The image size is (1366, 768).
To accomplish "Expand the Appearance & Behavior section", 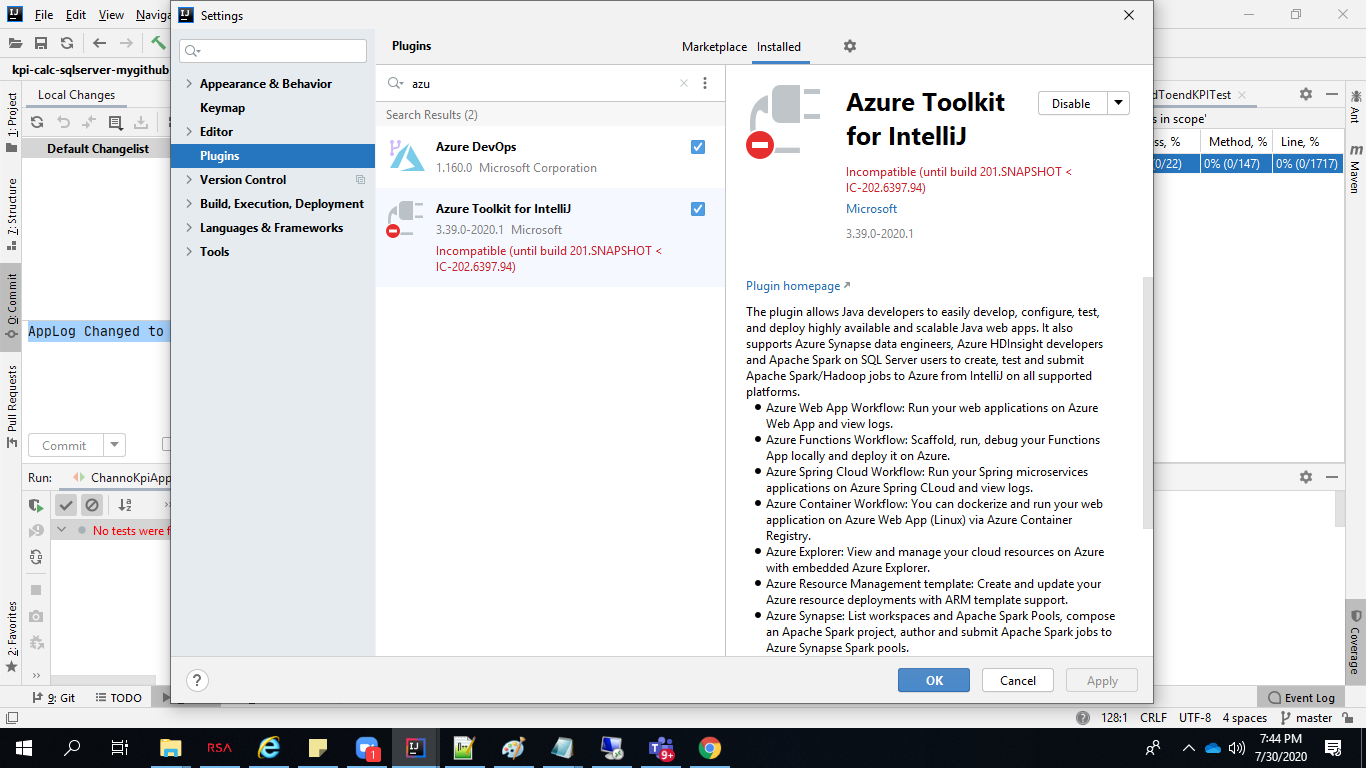I will coord(190,83).
